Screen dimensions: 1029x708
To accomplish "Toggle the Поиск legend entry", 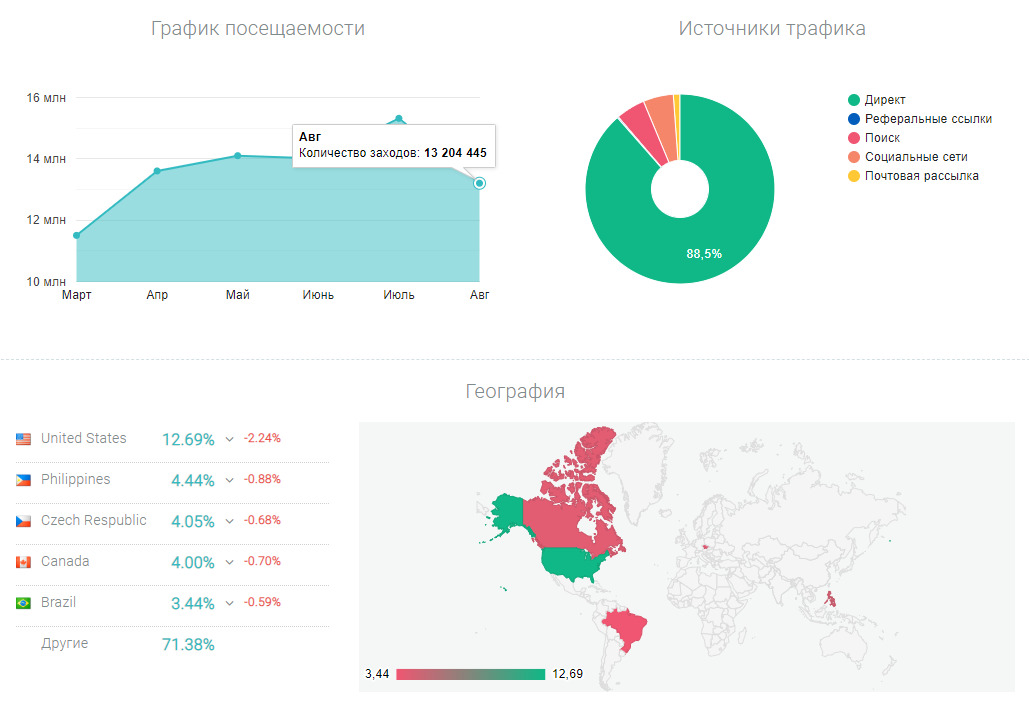I will coord(882,138).
